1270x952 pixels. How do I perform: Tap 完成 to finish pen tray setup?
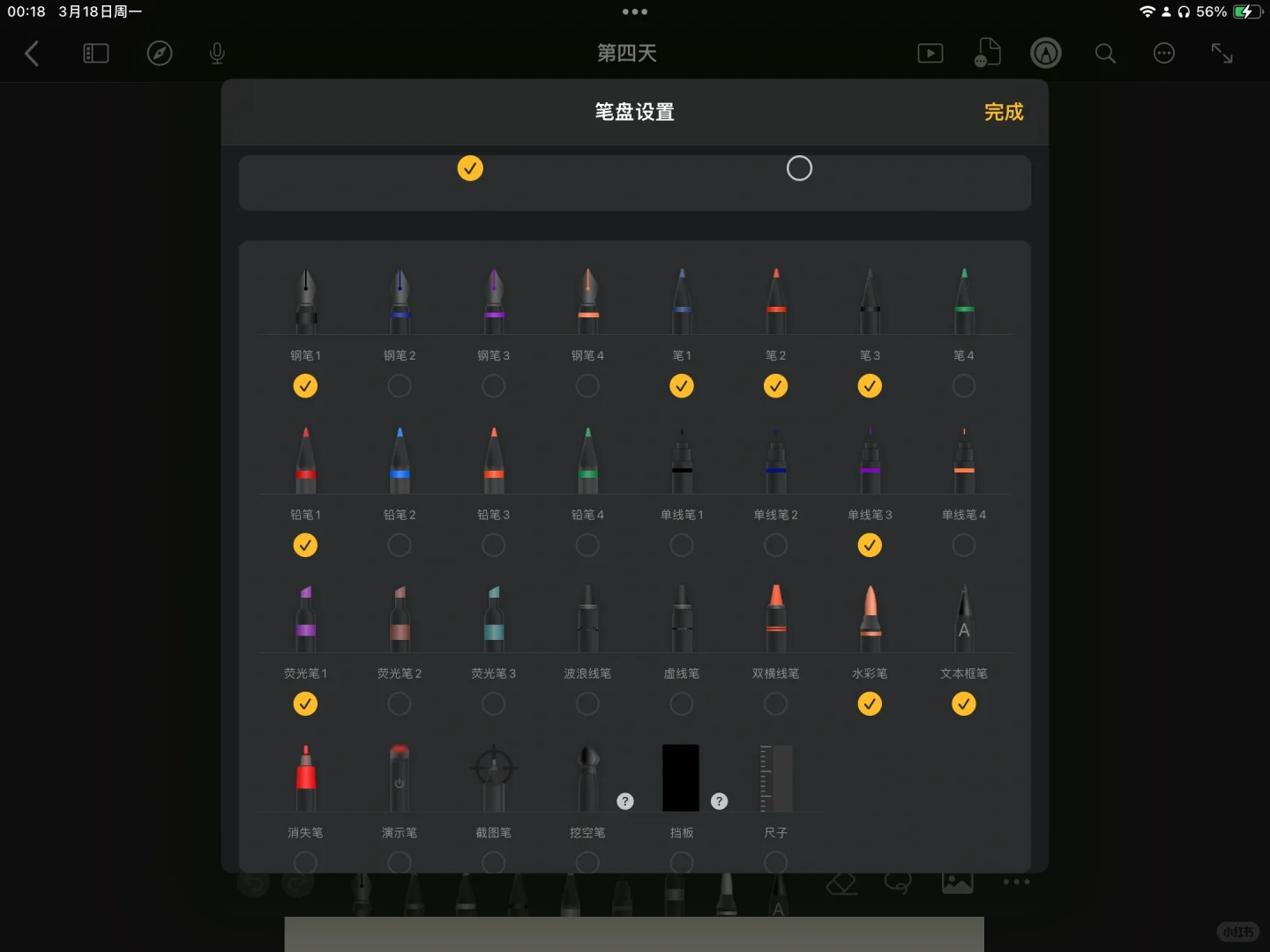click(x=1003, y=112)
